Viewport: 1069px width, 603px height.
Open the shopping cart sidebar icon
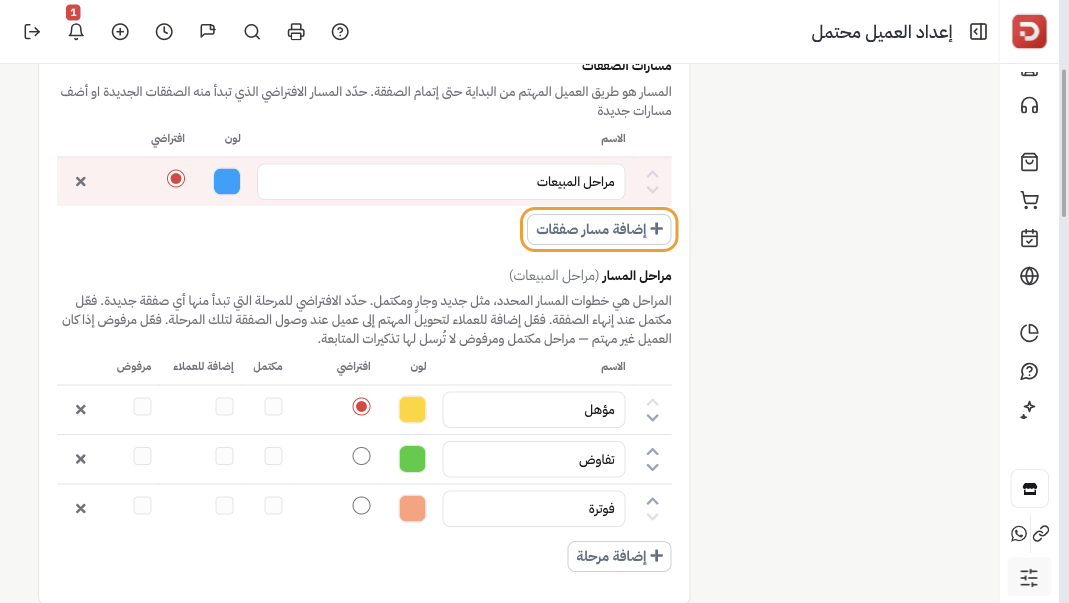[1029, 200]
